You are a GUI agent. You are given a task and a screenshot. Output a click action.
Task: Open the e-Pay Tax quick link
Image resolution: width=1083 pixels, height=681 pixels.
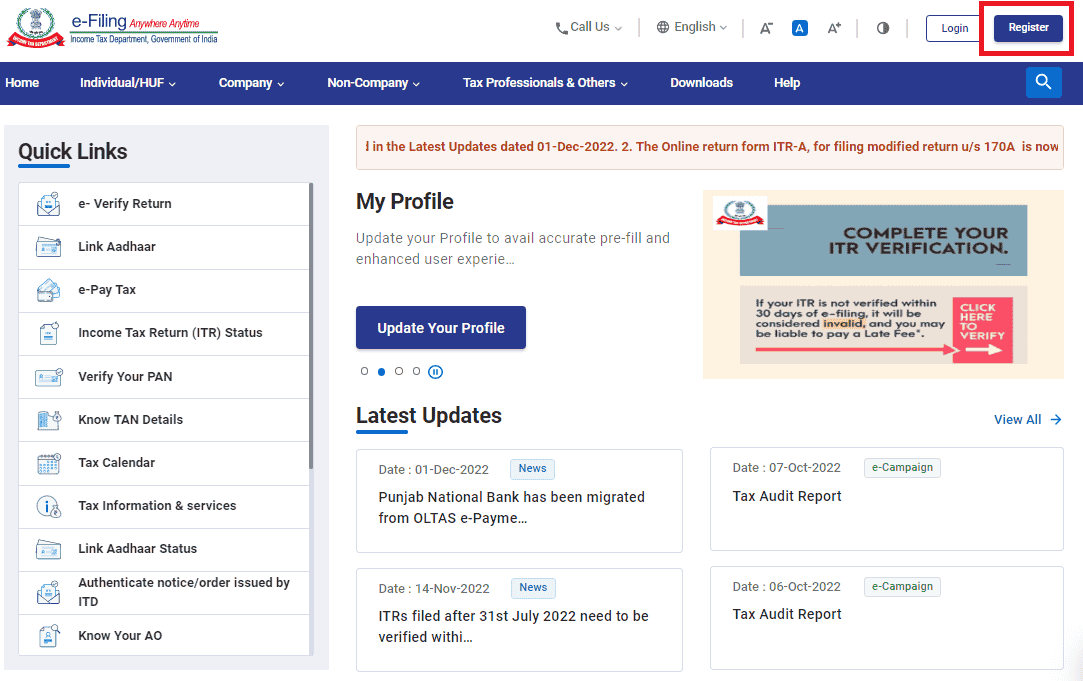coord(164,290)
